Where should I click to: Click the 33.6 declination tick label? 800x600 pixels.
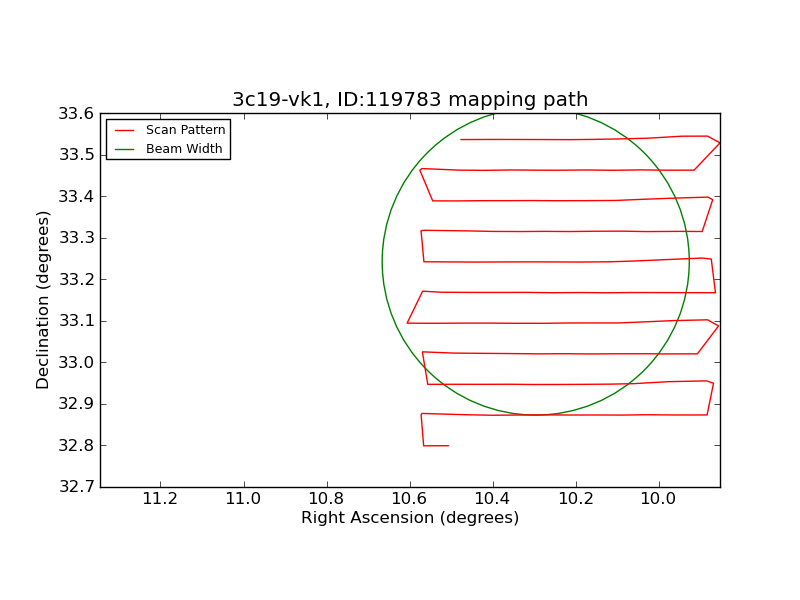click(x=76, y=113)
